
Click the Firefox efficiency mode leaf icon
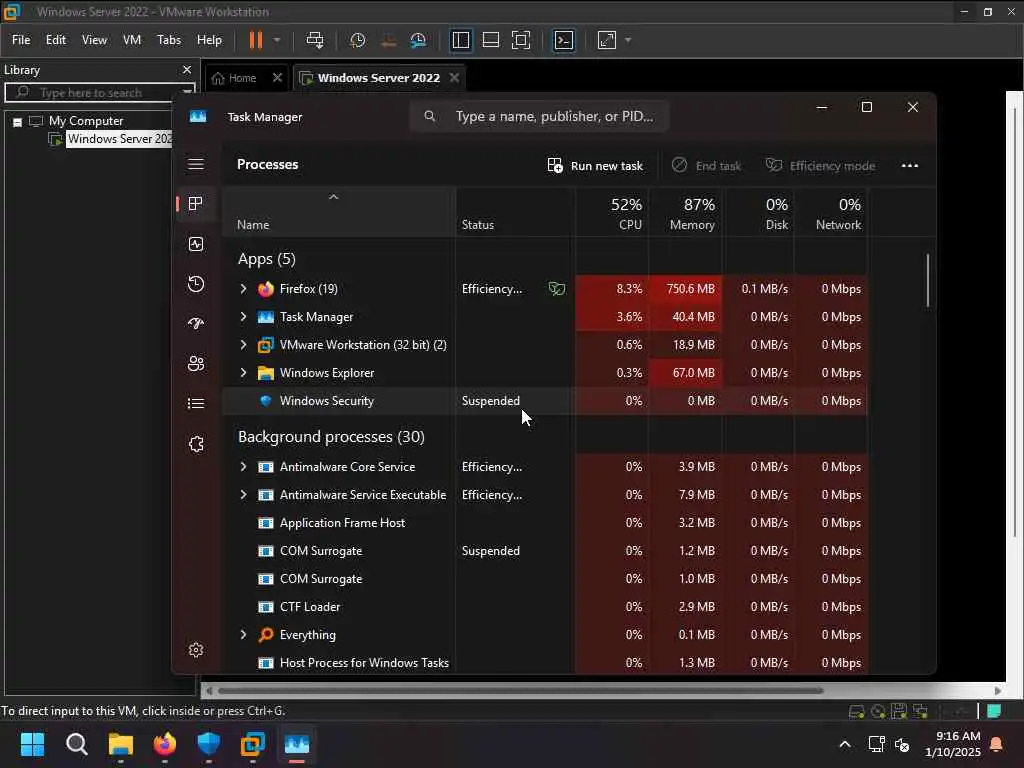pyautogui.click(x=556, y=289)
